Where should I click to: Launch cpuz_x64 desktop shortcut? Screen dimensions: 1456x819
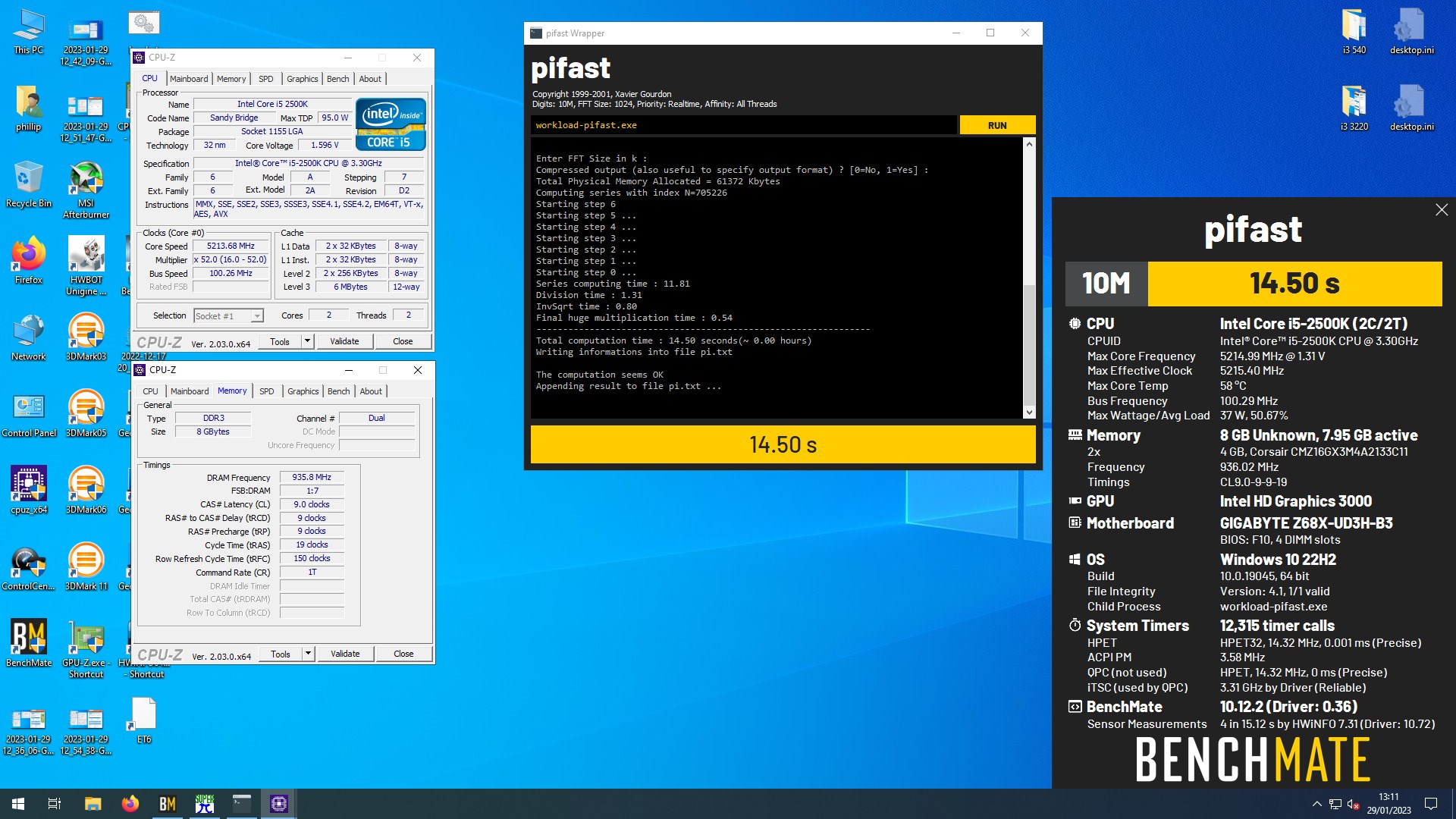click(x=29, y=491)
